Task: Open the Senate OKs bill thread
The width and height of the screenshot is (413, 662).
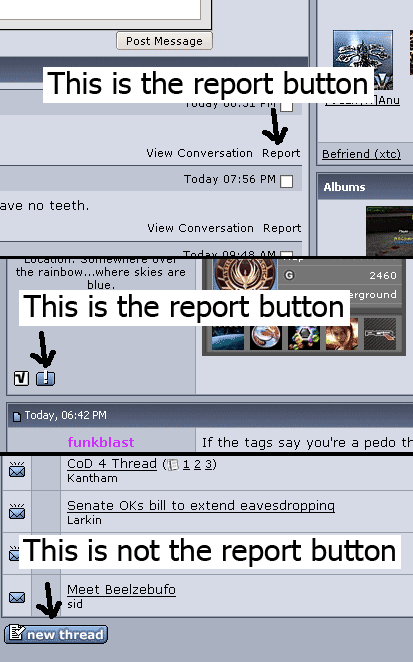Action: (x=201, y=505)
